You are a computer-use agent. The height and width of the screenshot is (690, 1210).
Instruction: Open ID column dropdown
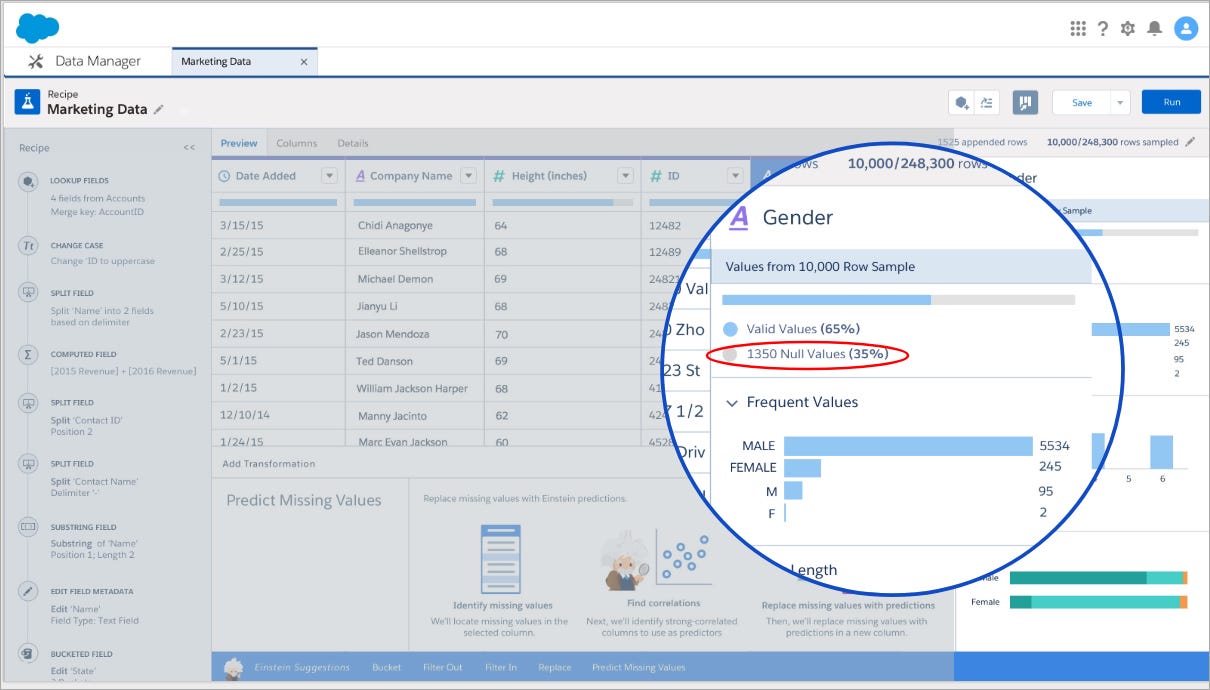[x=735, y=176]
